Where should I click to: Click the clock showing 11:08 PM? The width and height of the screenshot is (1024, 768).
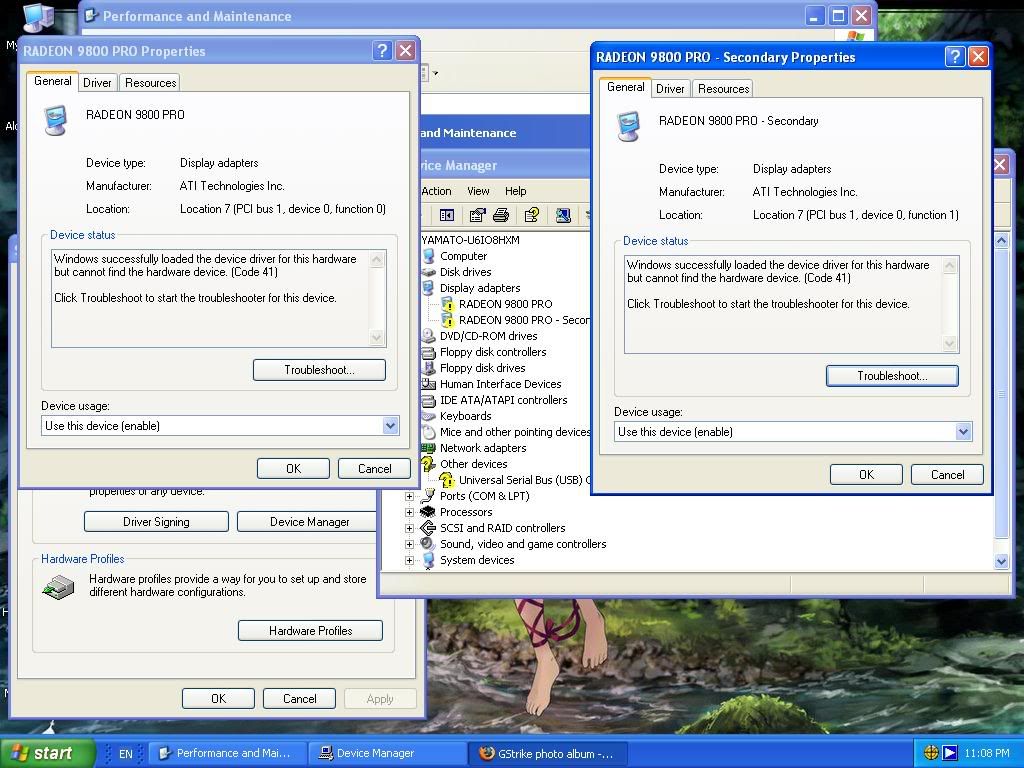point(986,753)
